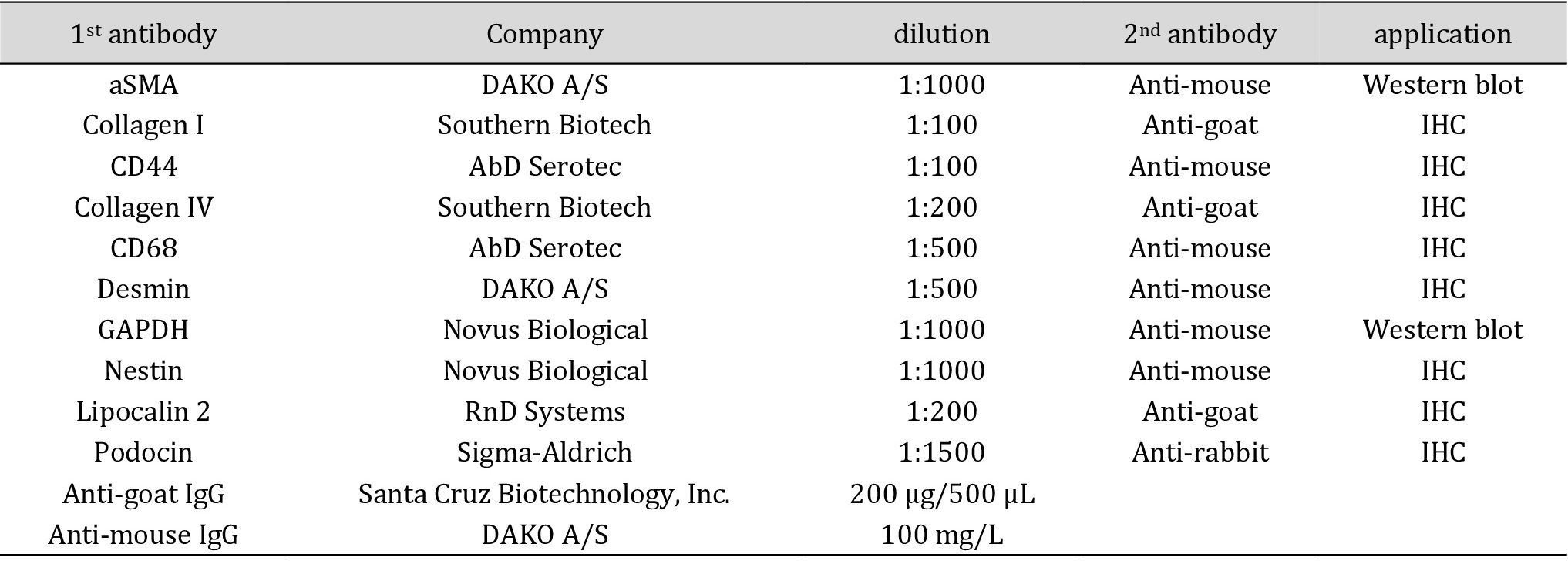Select the RnD Systems company cell
The image size is (1568, 564).
click(x=544, y=411)
